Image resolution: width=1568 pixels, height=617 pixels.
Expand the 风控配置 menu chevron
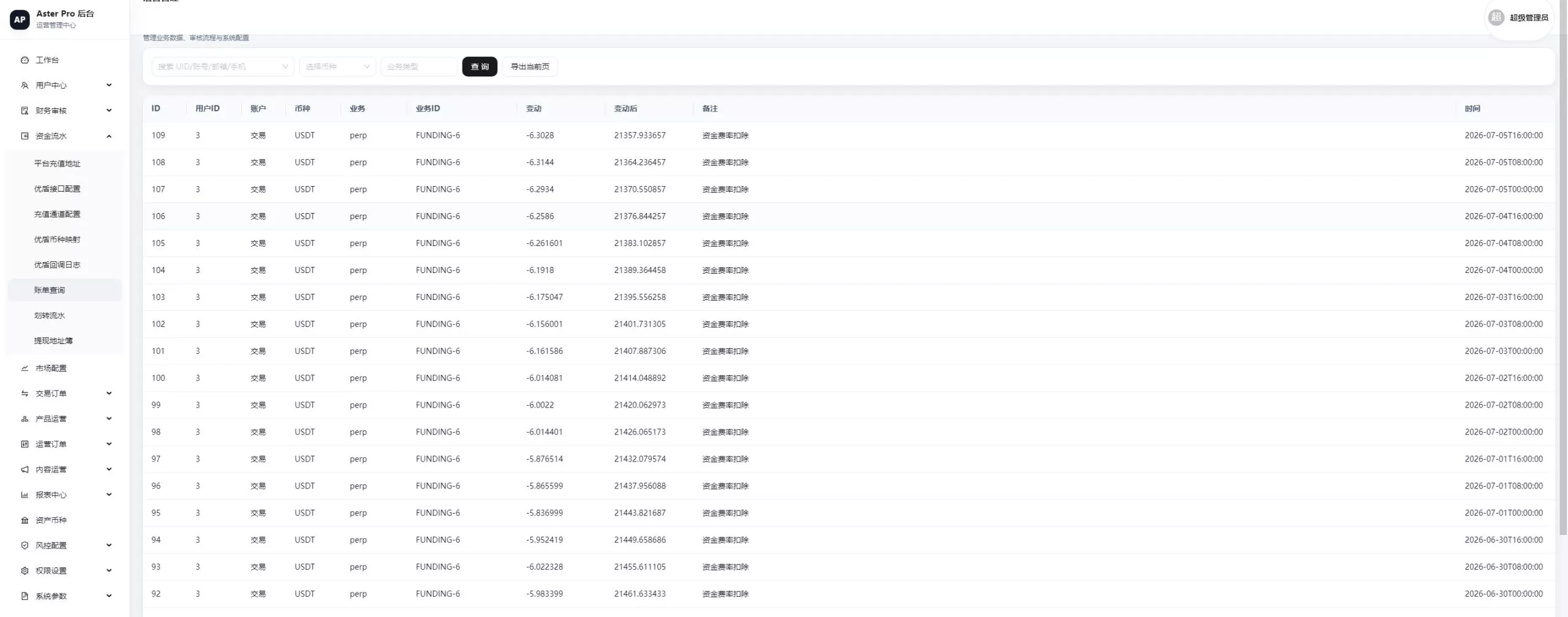click(109, 545)
